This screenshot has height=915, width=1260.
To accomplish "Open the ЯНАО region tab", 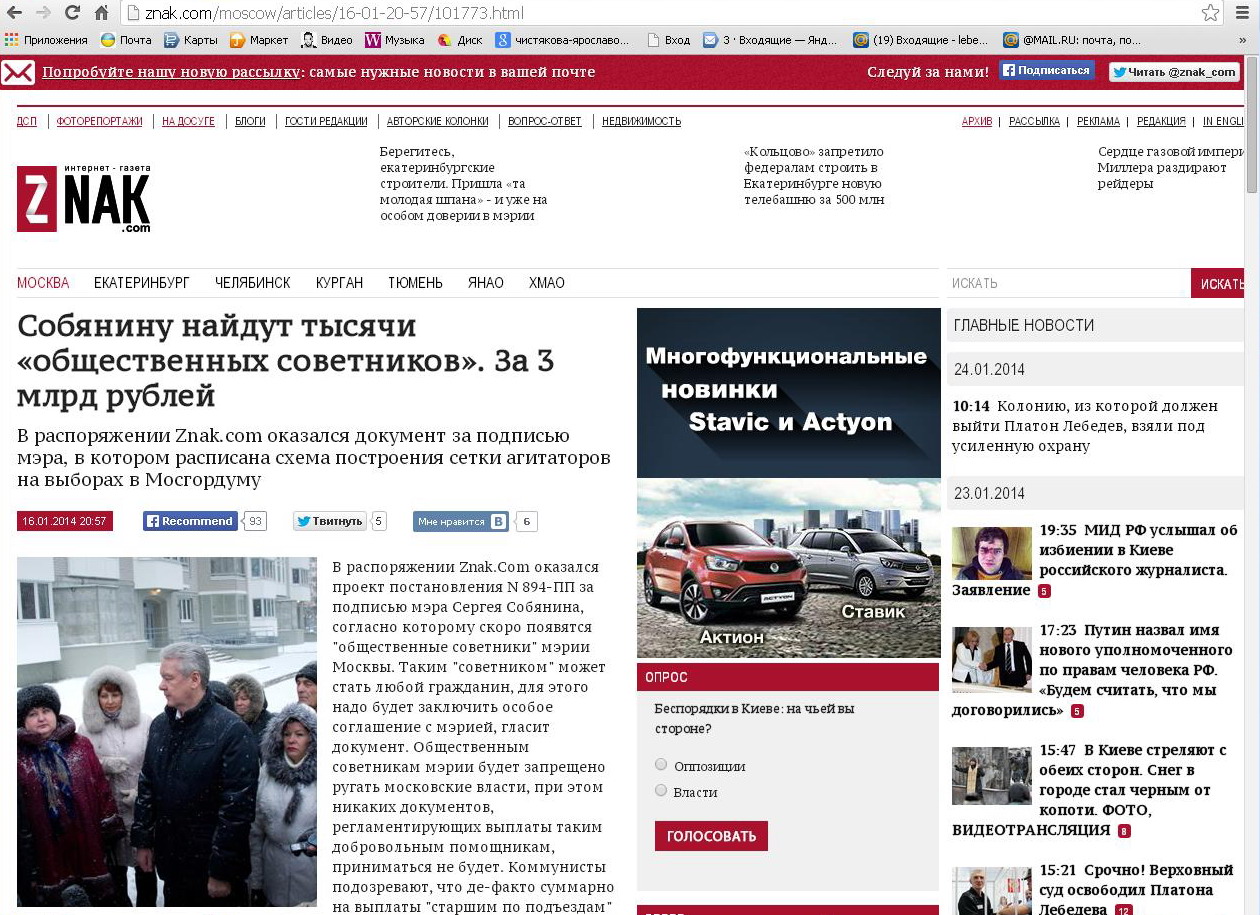I will (x=486, y=283).
